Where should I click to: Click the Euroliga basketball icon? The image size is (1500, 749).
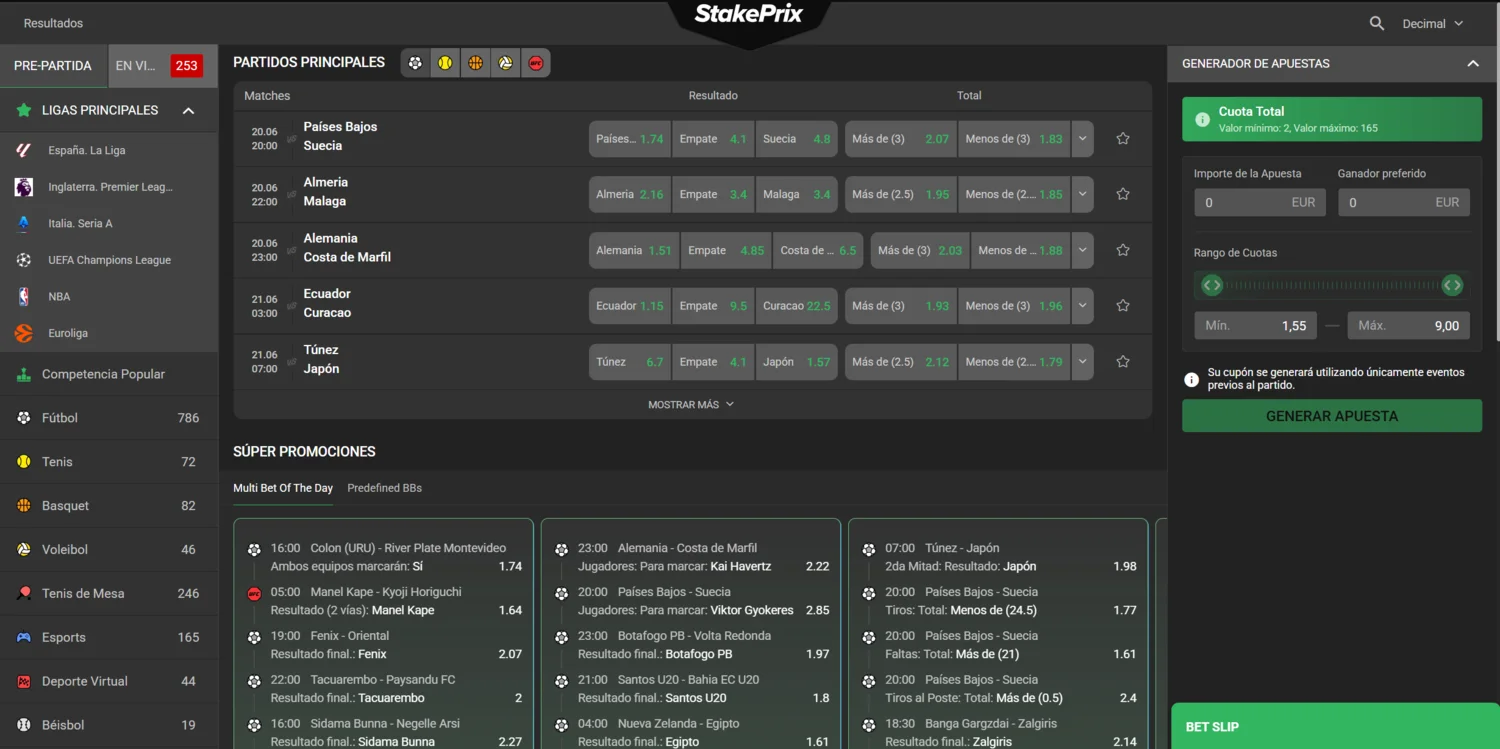24,333
